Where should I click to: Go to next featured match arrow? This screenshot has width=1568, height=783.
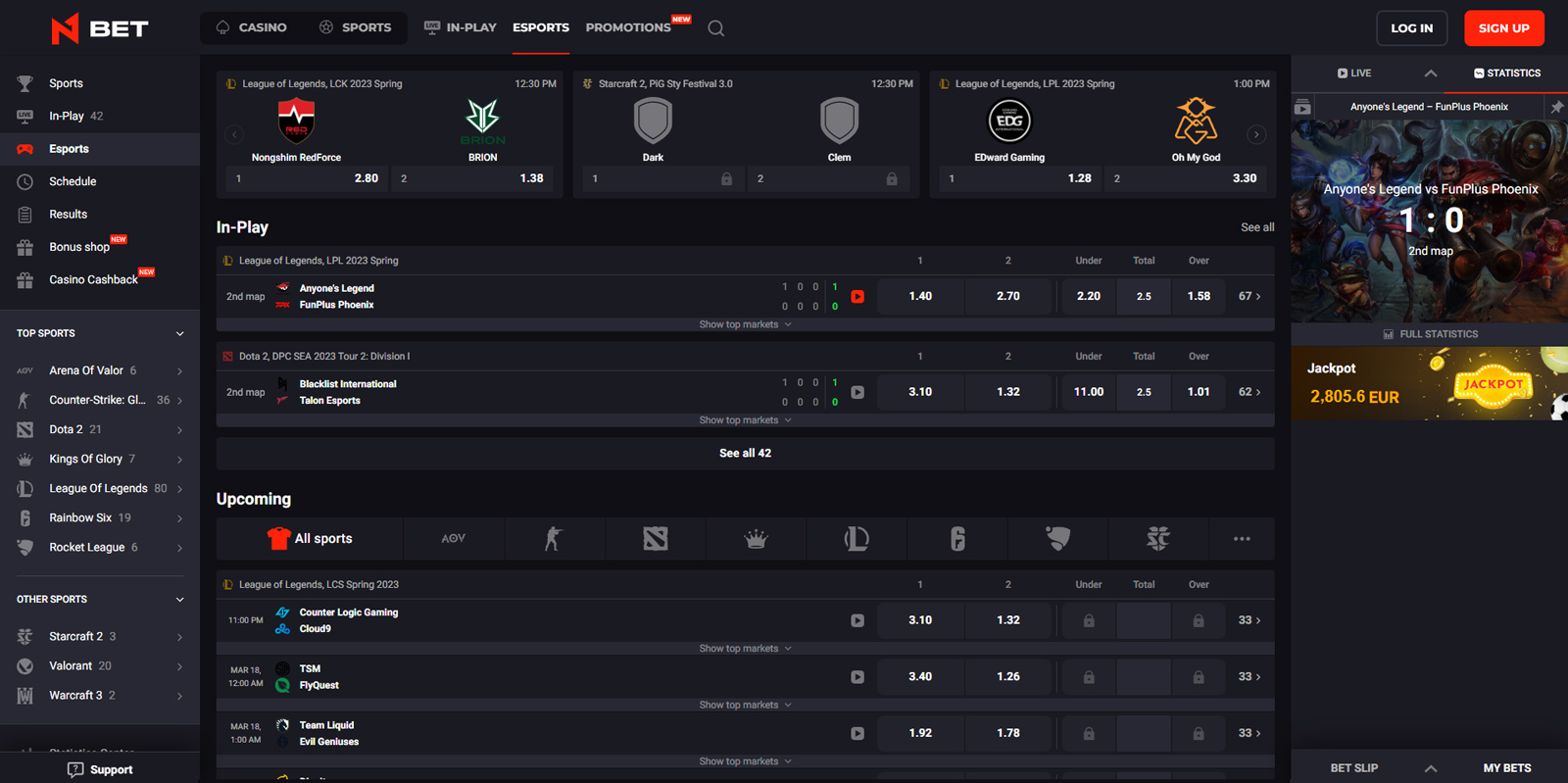click(x=1256, y=134)
